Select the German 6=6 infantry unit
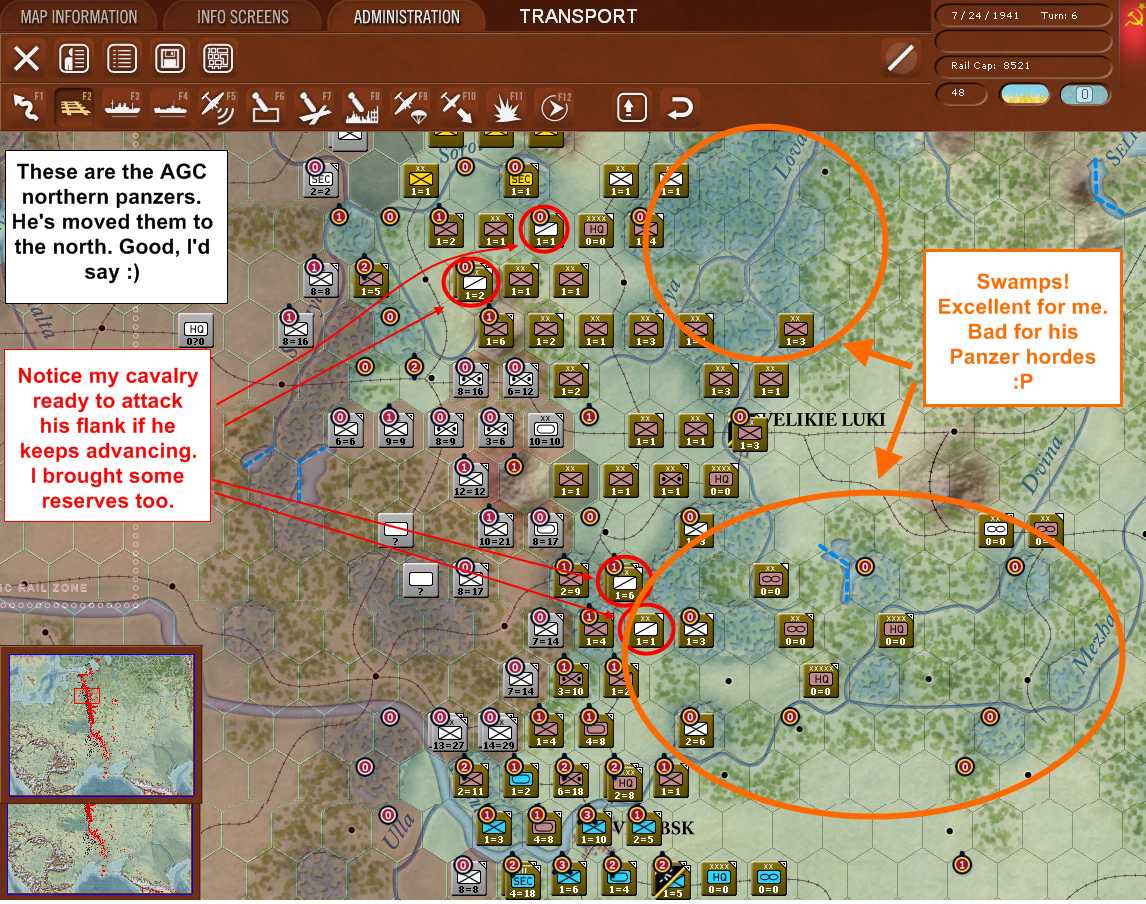This screenshot has width=1146, height=904. pos(346,431)
